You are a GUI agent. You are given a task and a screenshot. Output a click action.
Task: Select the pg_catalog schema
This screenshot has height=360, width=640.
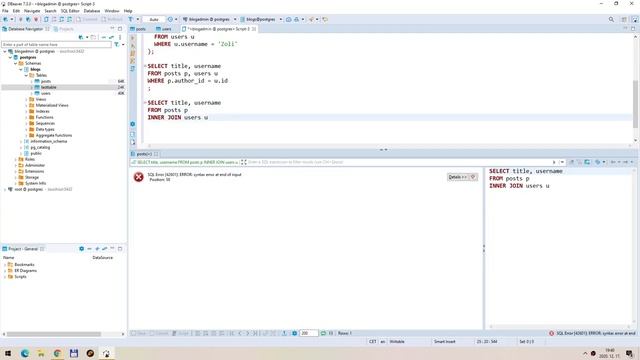(x=40, y=147)
